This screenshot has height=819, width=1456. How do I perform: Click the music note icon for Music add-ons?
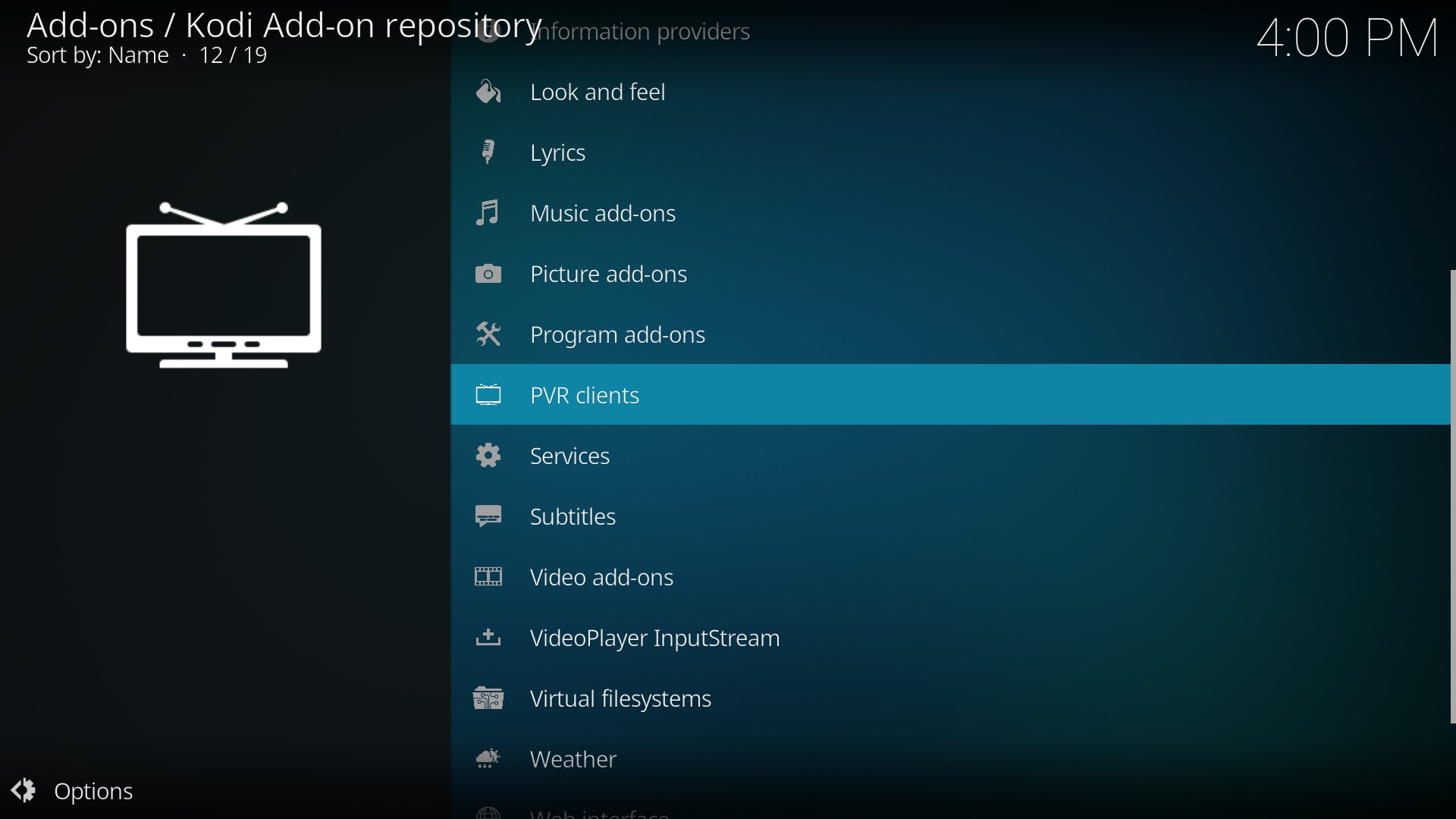[489, 213]
